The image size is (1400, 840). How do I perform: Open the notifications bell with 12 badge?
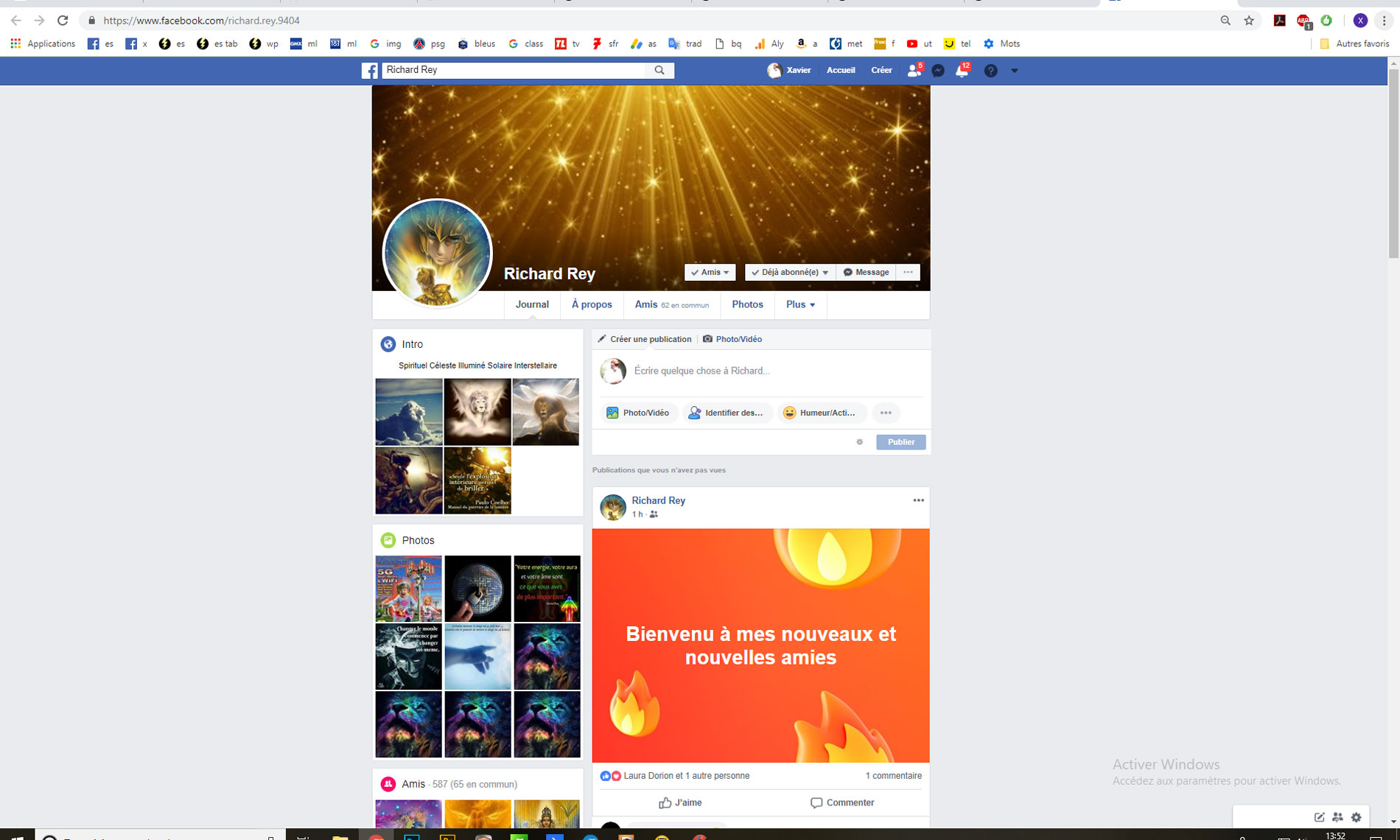(x=962, y=71)
